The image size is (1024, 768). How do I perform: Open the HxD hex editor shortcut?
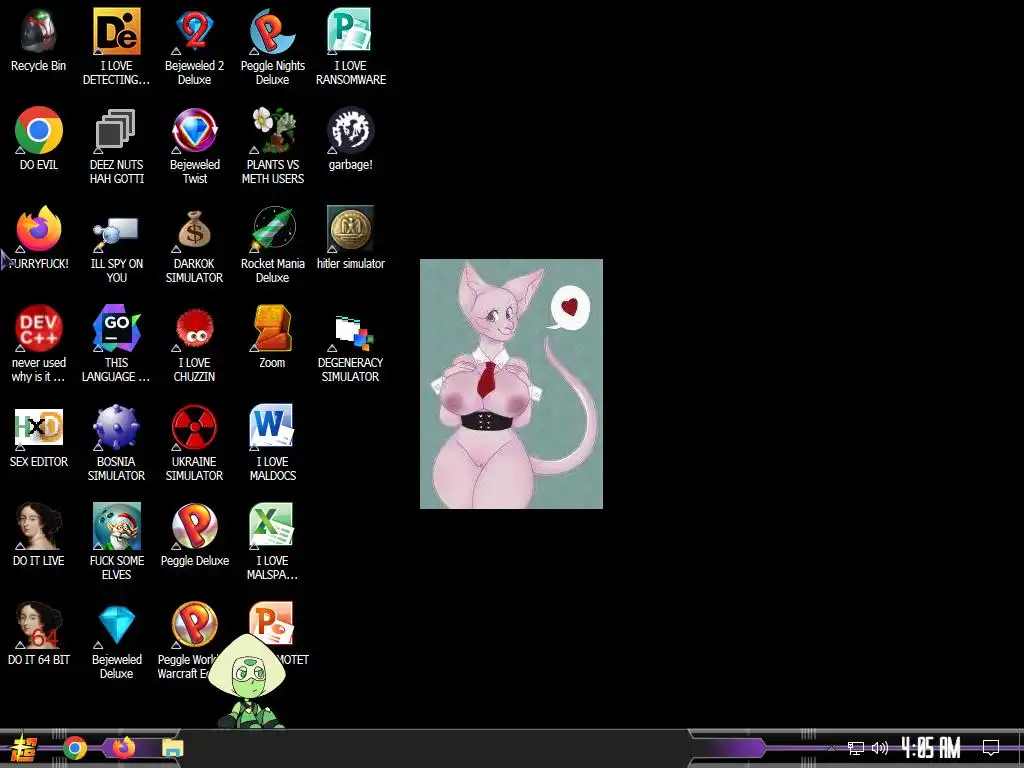(39, 427)
